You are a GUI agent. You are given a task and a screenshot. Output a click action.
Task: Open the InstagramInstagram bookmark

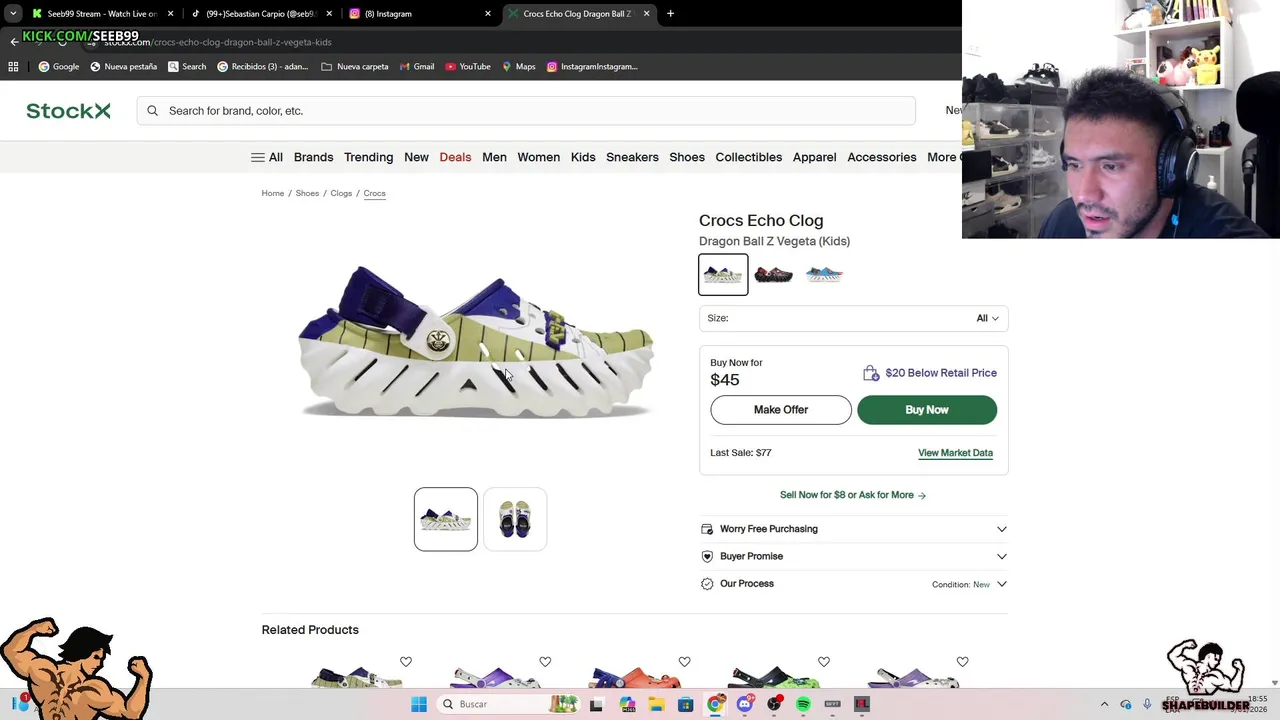coord(592,66)
